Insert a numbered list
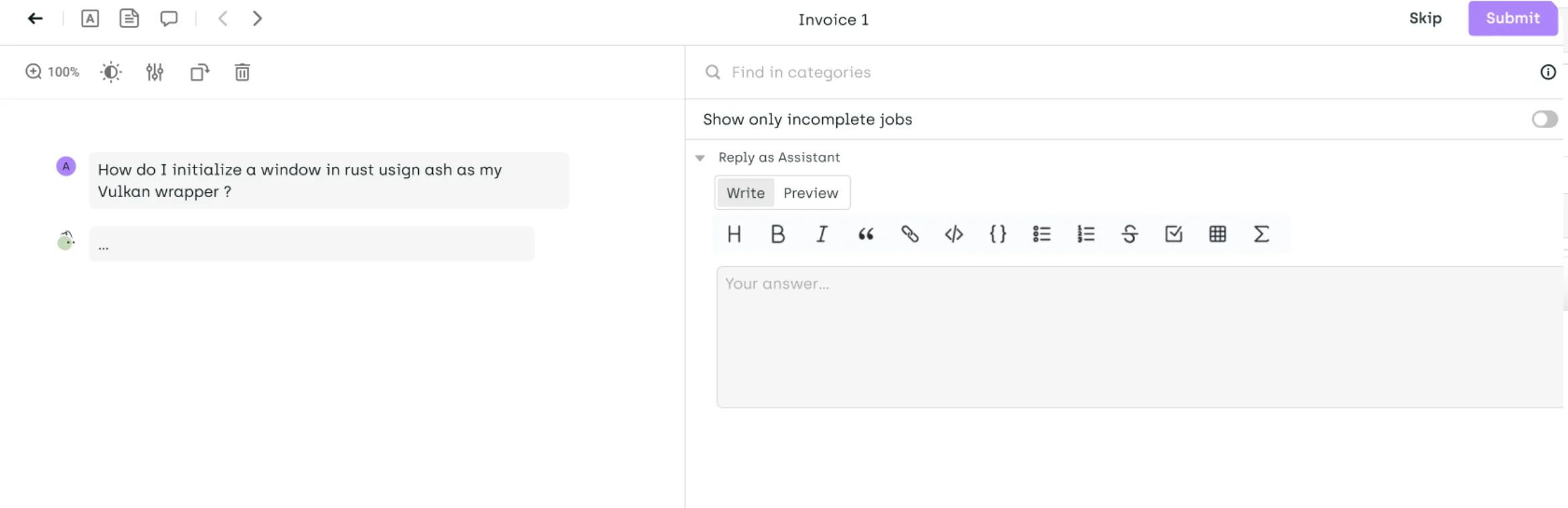Screen dimensions: 1568x508 click(x=1086, y=234)
